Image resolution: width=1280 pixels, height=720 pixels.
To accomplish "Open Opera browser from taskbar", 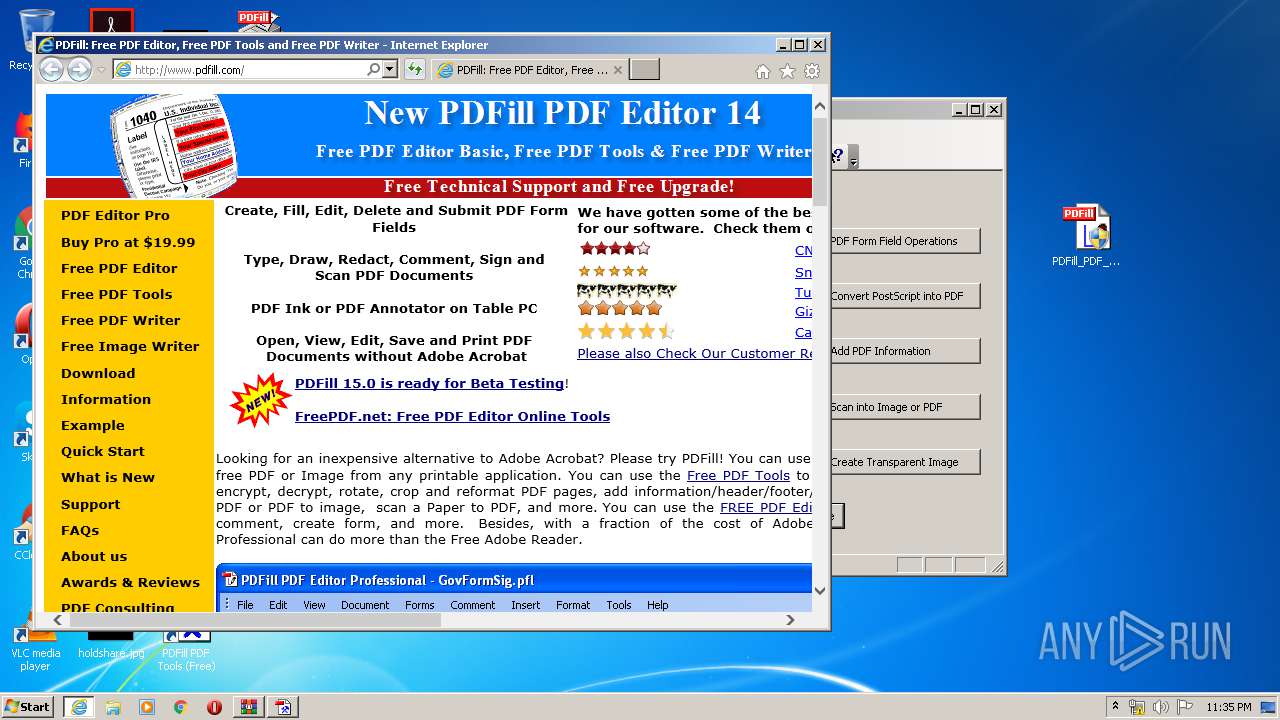I will 214,707.
